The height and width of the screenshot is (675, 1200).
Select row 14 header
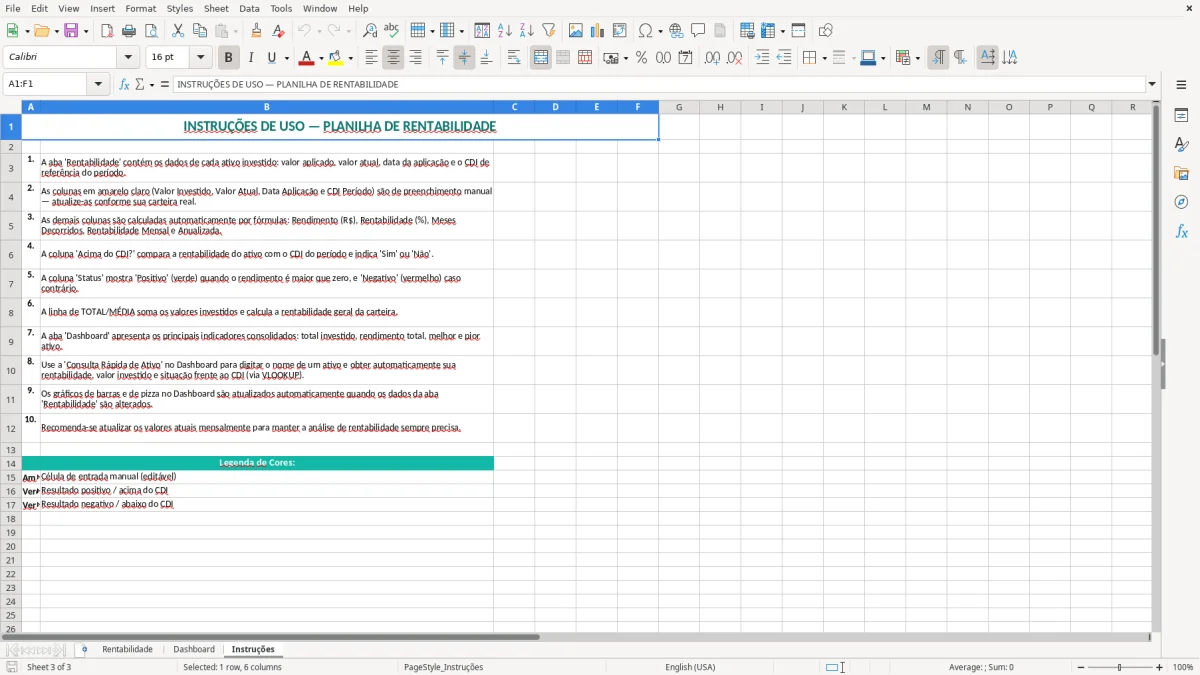[x=11, y=463]
